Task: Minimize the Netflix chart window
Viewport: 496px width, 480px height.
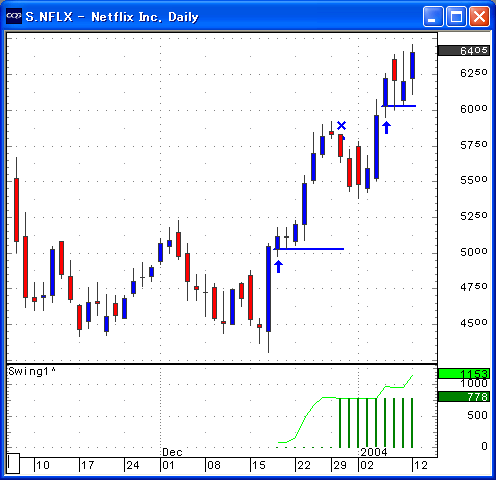Action: 433,16
